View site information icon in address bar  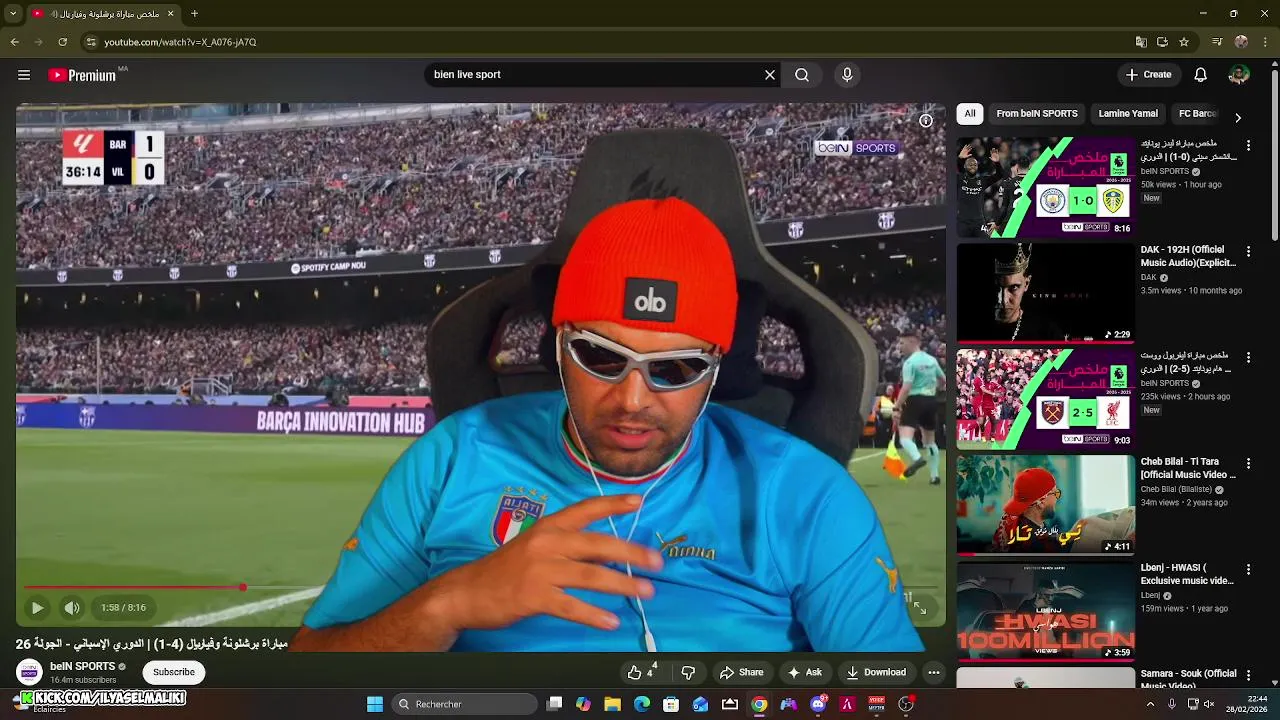point(91,42)
